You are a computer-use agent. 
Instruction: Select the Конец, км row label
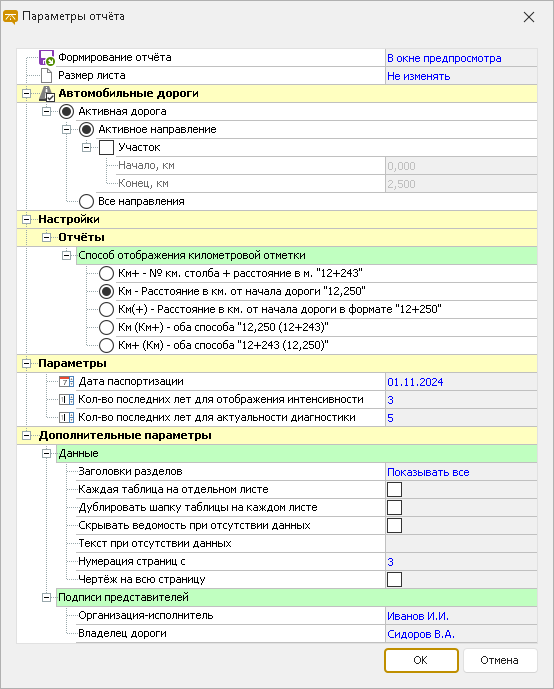[x=143, y=184]
